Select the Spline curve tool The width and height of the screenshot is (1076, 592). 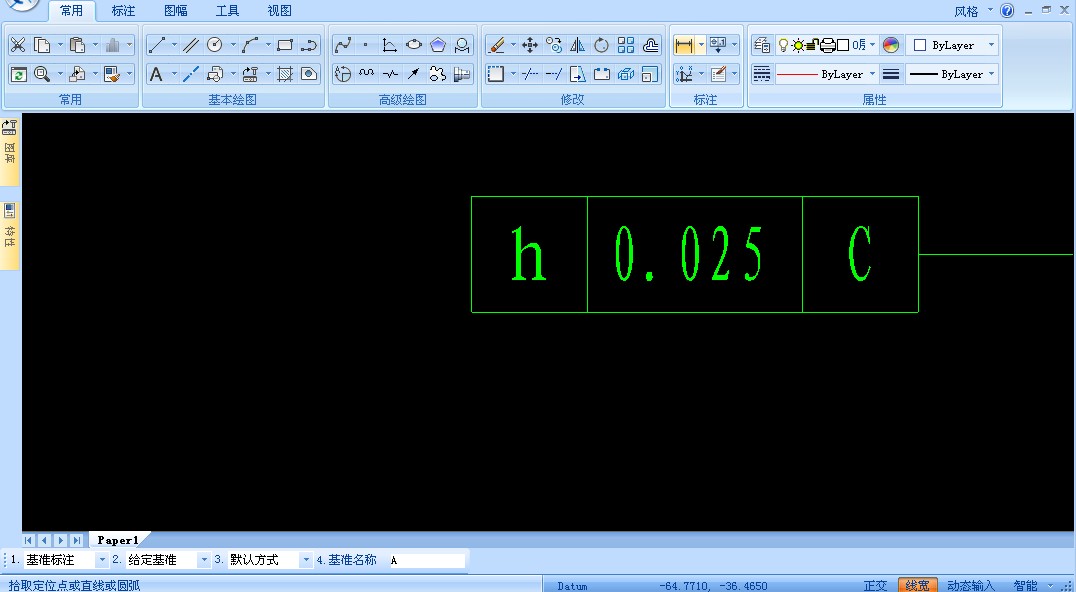click(x=342, y=45)
